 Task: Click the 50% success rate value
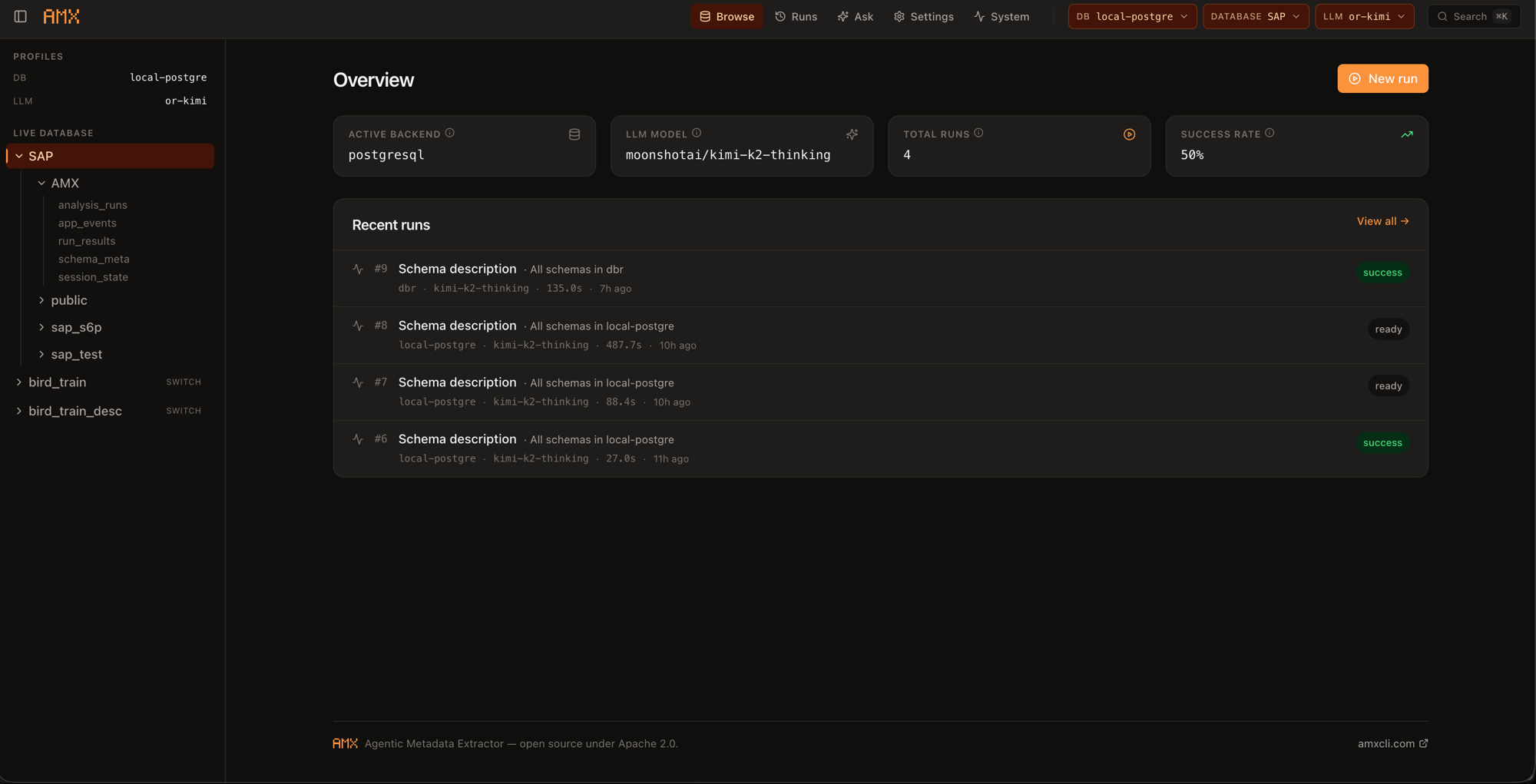click(1192, 155)
